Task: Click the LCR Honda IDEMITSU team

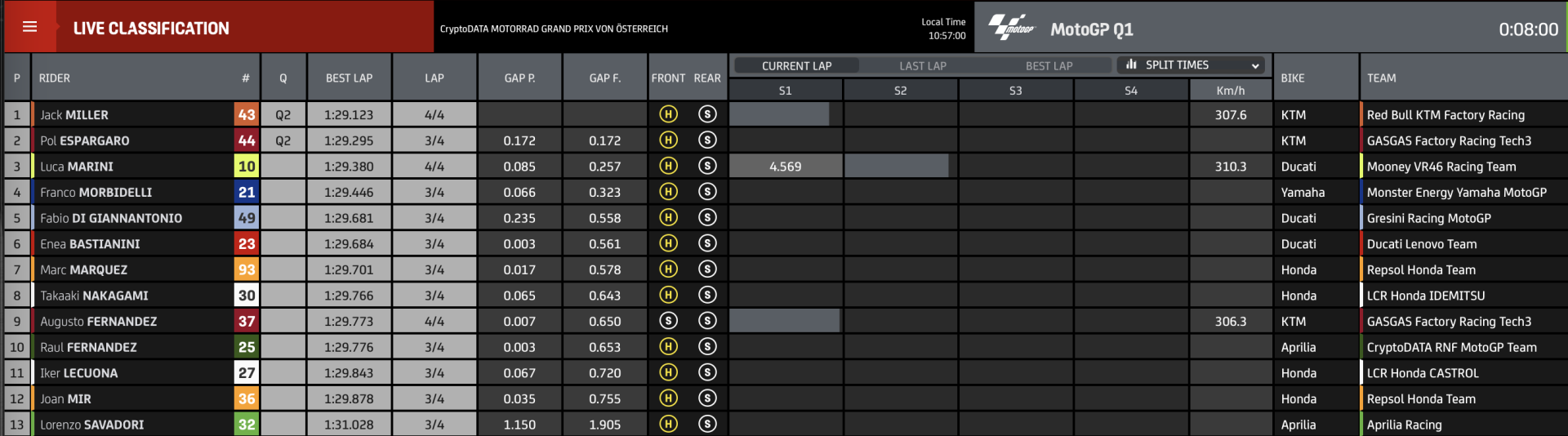Action: [1426, 296]
